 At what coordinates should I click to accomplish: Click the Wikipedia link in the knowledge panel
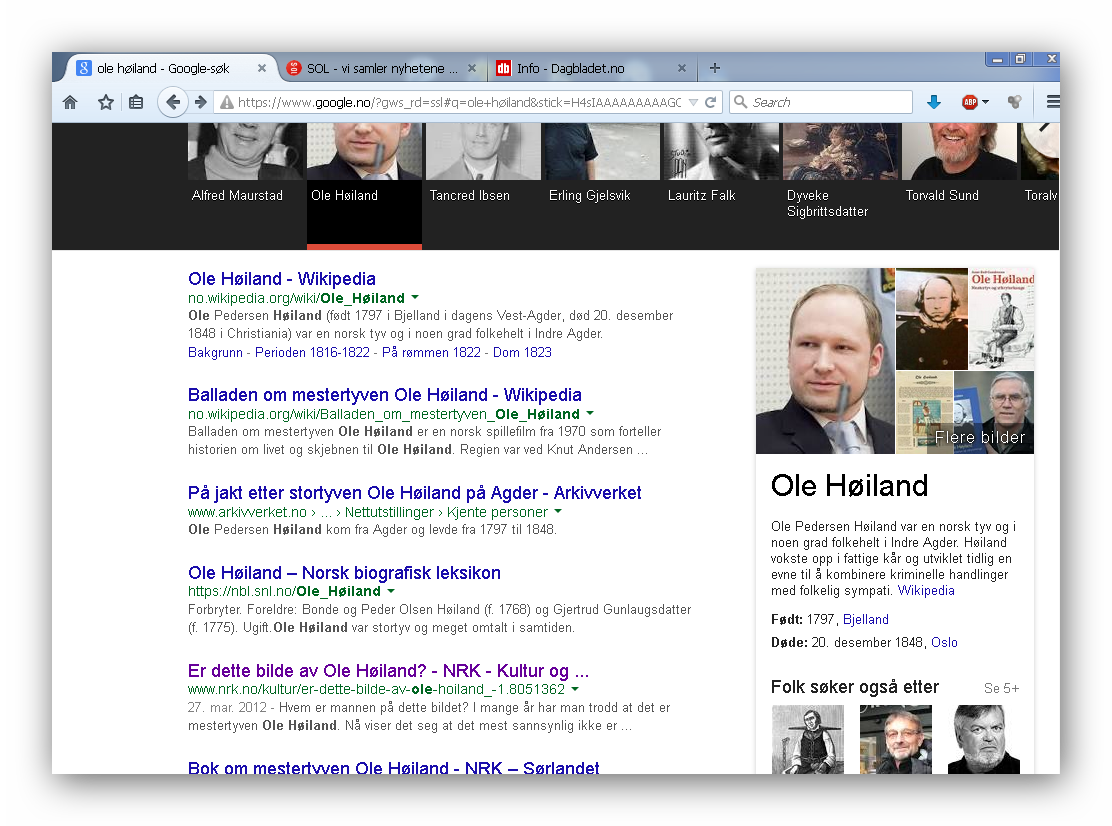click(x=925, y=590)
